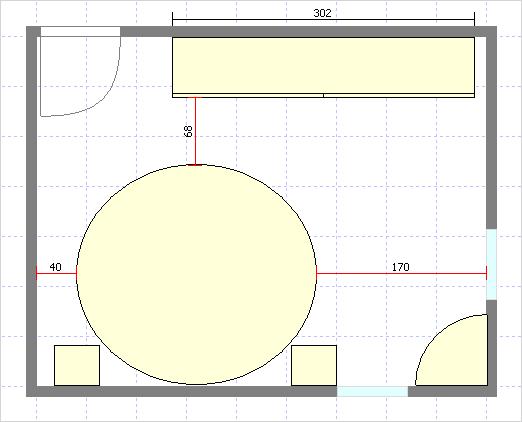Click the red 40 measurement line
Image resolution: width=522 pixels, height=422 pixels.
56,274
